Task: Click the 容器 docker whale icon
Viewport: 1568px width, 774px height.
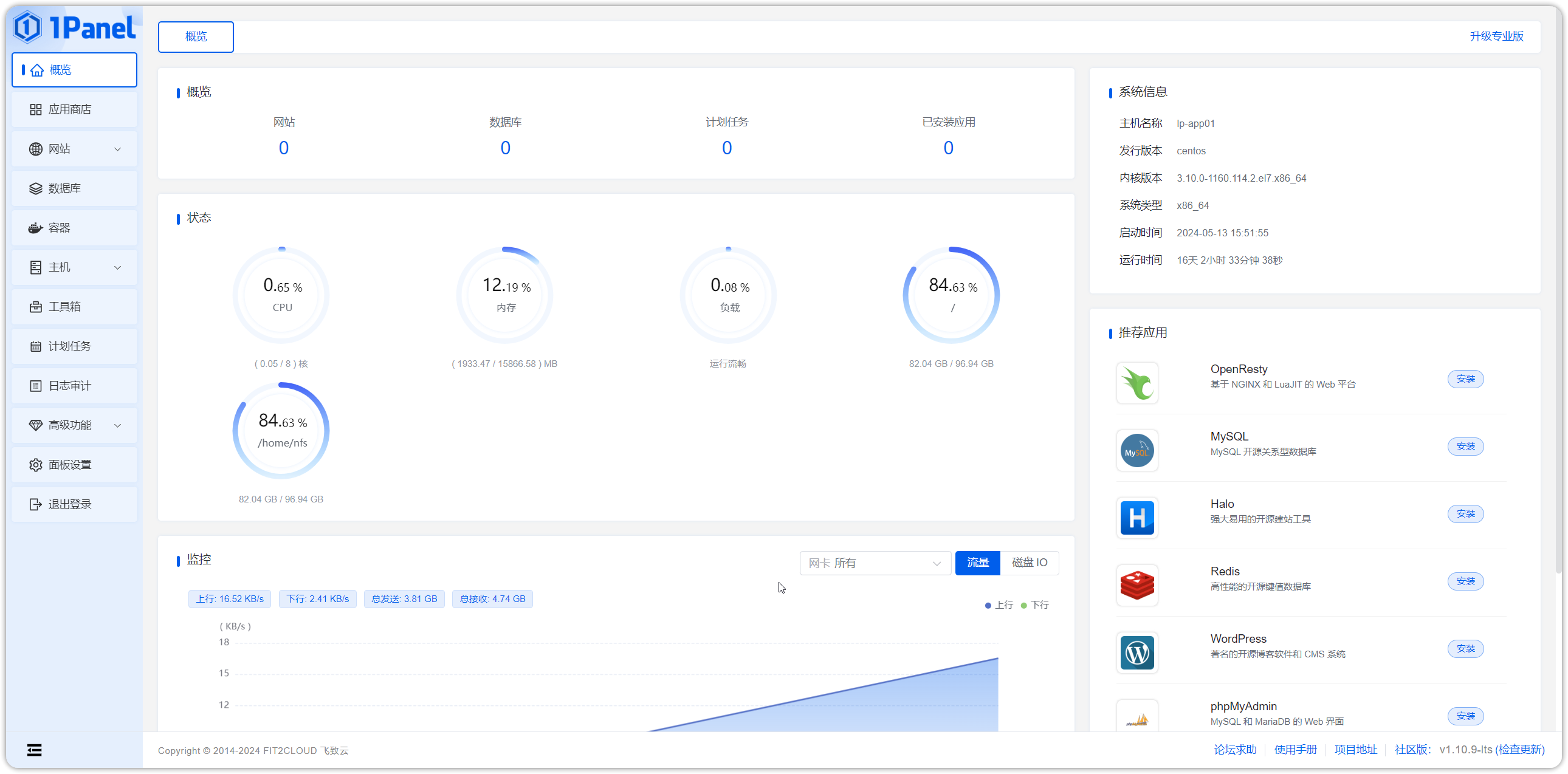Action: coord(36,228)
